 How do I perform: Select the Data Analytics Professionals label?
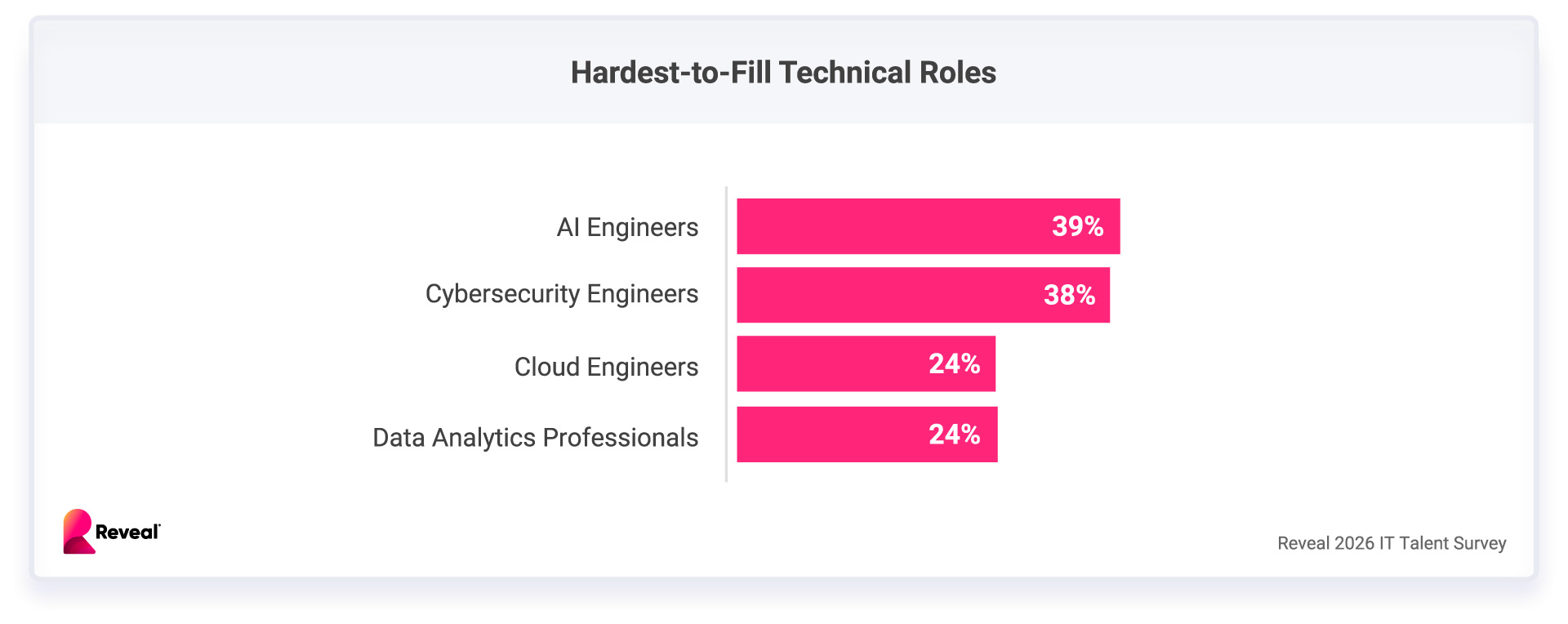pos(535,438)
